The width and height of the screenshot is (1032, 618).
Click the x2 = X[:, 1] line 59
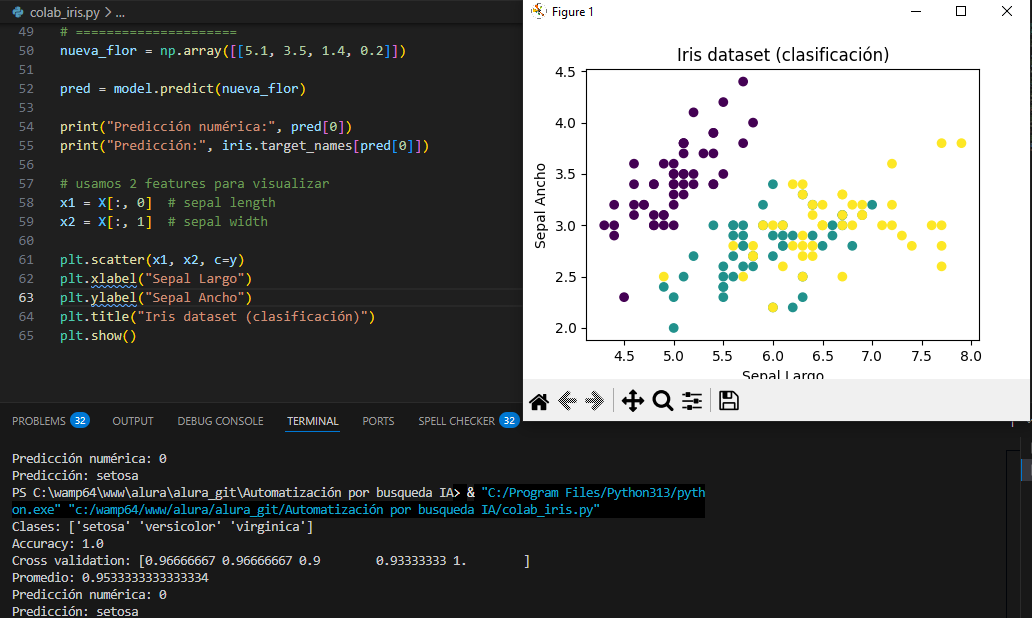(164, 222)
